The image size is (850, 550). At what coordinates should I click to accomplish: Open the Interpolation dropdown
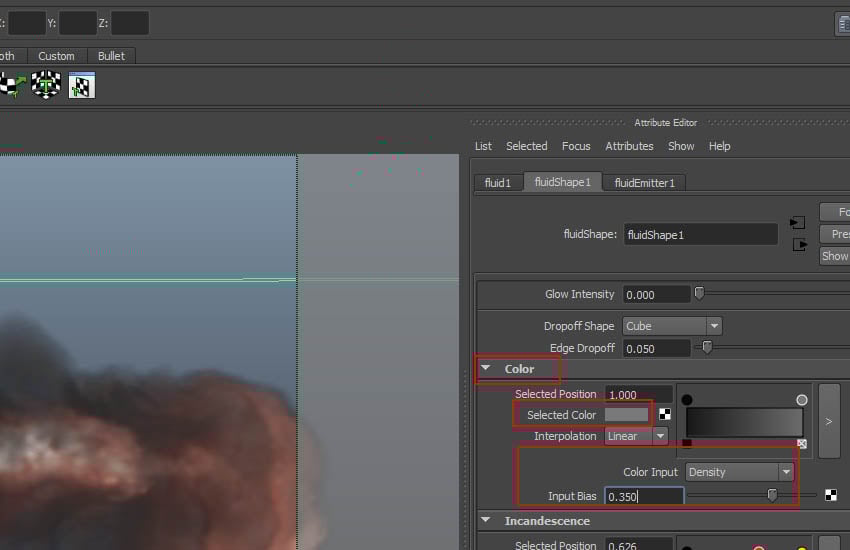636,436
